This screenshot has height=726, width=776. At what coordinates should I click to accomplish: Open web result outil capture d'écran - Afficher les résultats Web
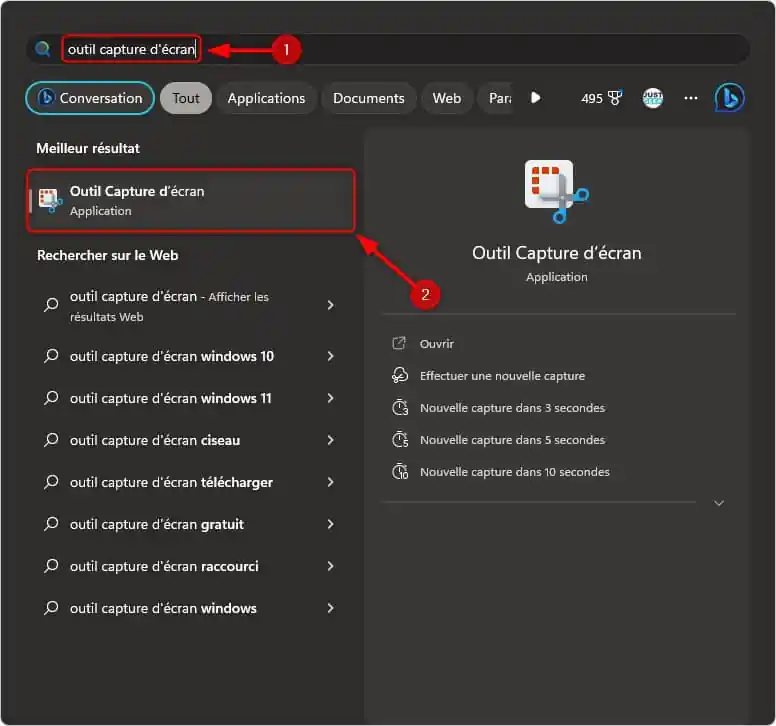pyautogui.click(x=191, y=306)
